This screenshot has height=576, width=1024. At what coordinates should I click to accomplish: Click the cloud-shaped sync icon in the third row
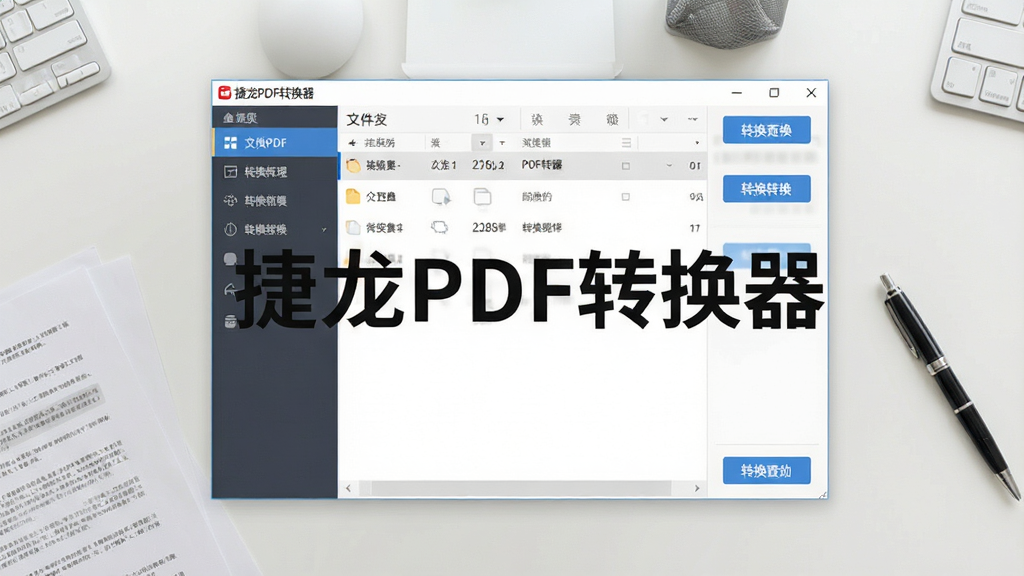point(440,227)
